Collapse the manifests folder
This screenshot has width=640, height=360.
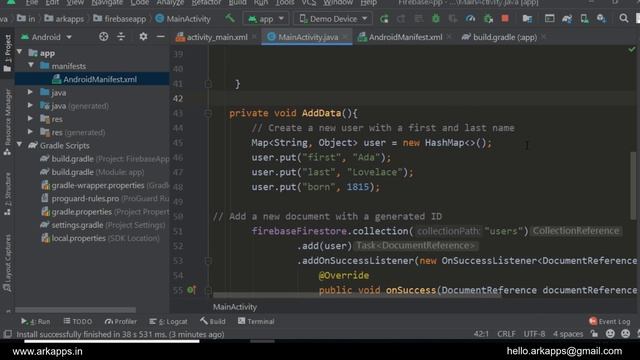[x=31, y=65]
